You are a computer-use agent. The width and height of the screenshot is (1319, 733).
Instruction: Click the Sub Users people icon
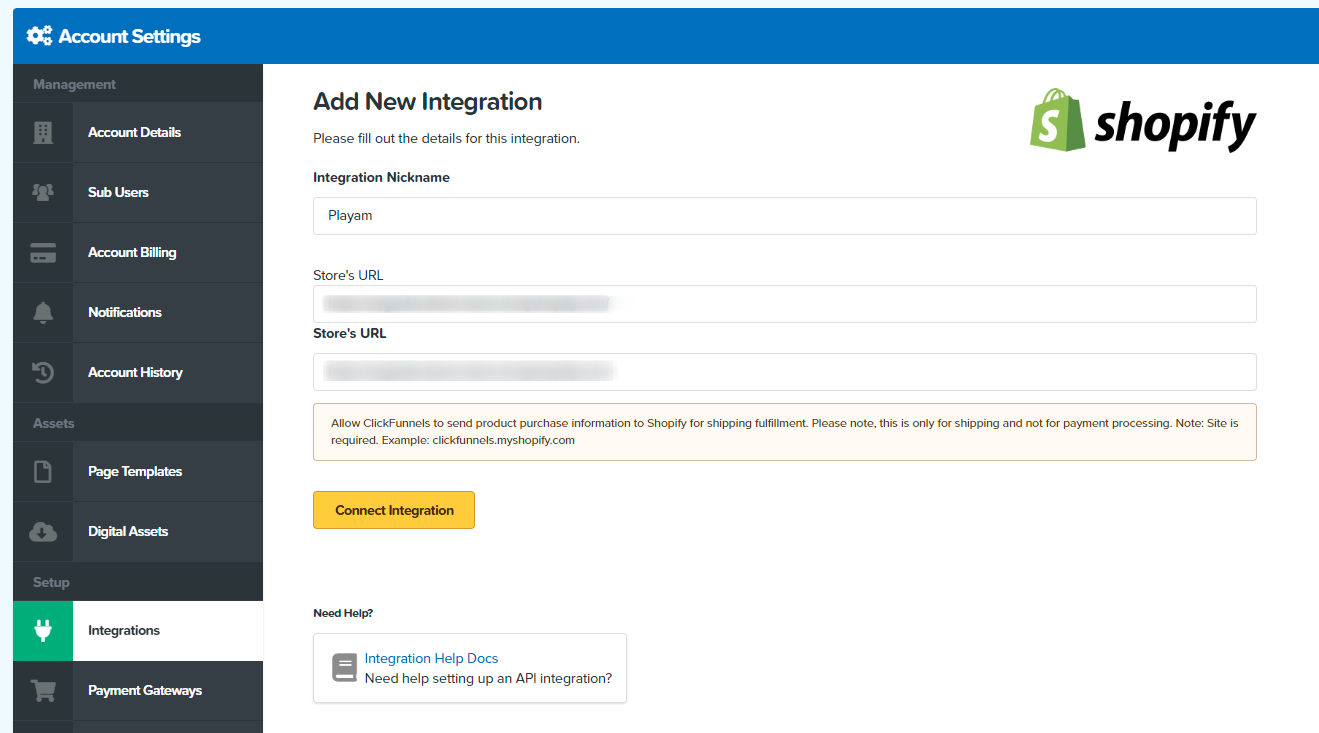43,193
